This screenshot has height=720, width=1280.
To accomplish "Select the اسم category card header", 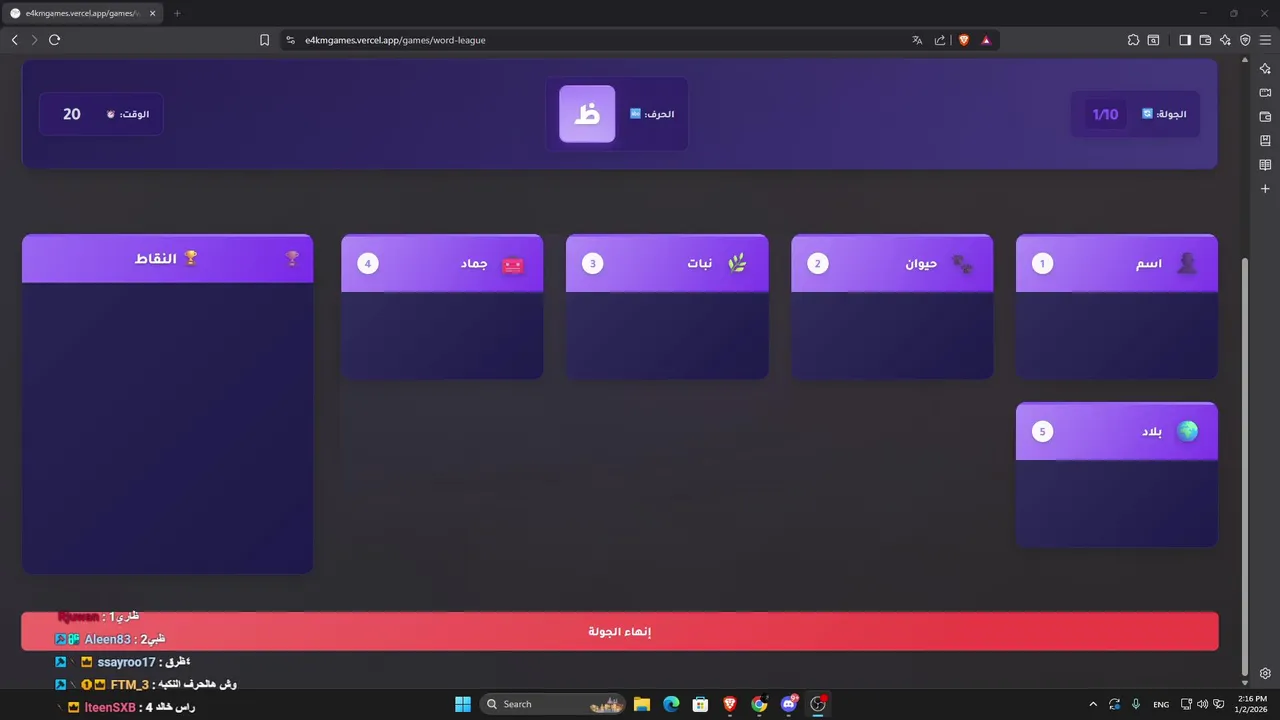I will pyautogui.click(x=1117, y=264).
